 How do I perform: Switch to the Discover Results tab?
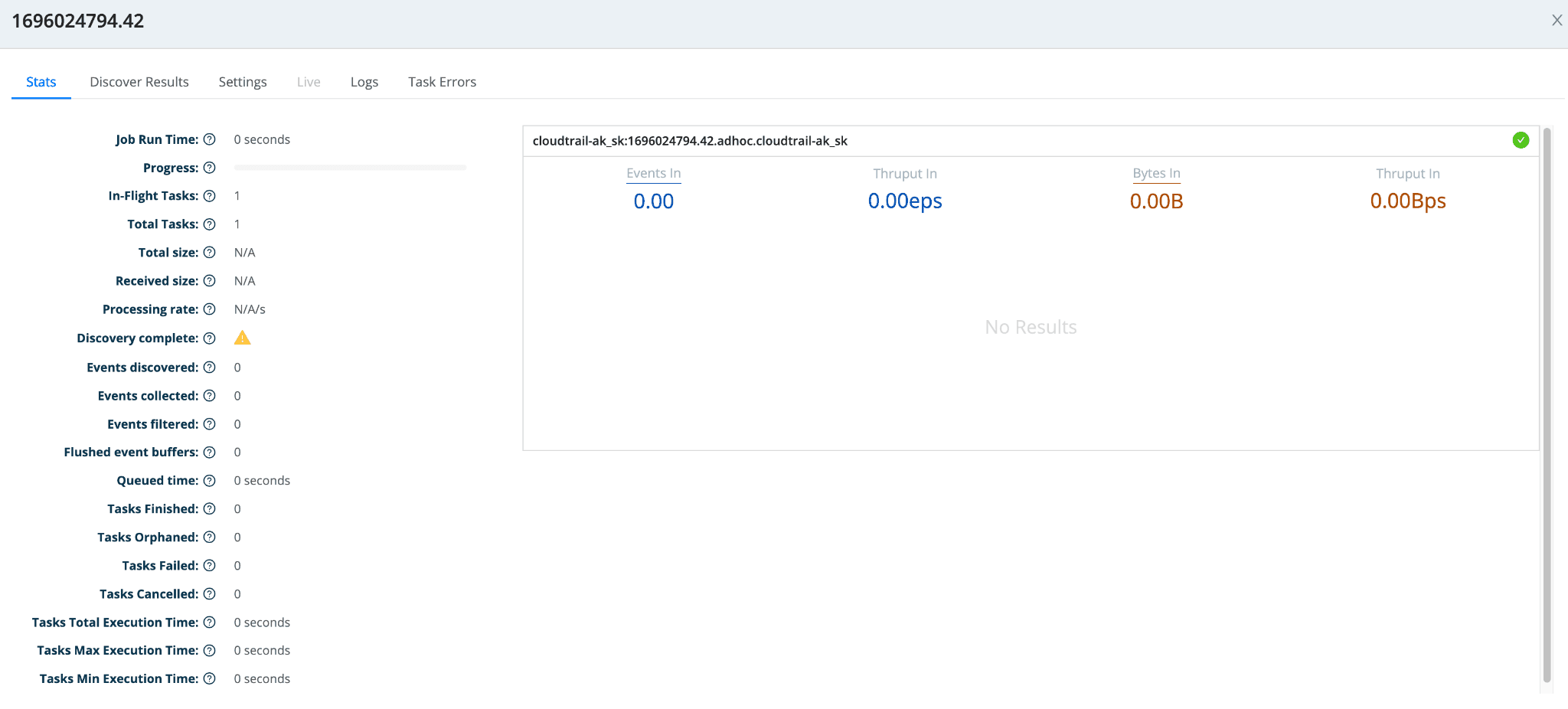point(139,82)
